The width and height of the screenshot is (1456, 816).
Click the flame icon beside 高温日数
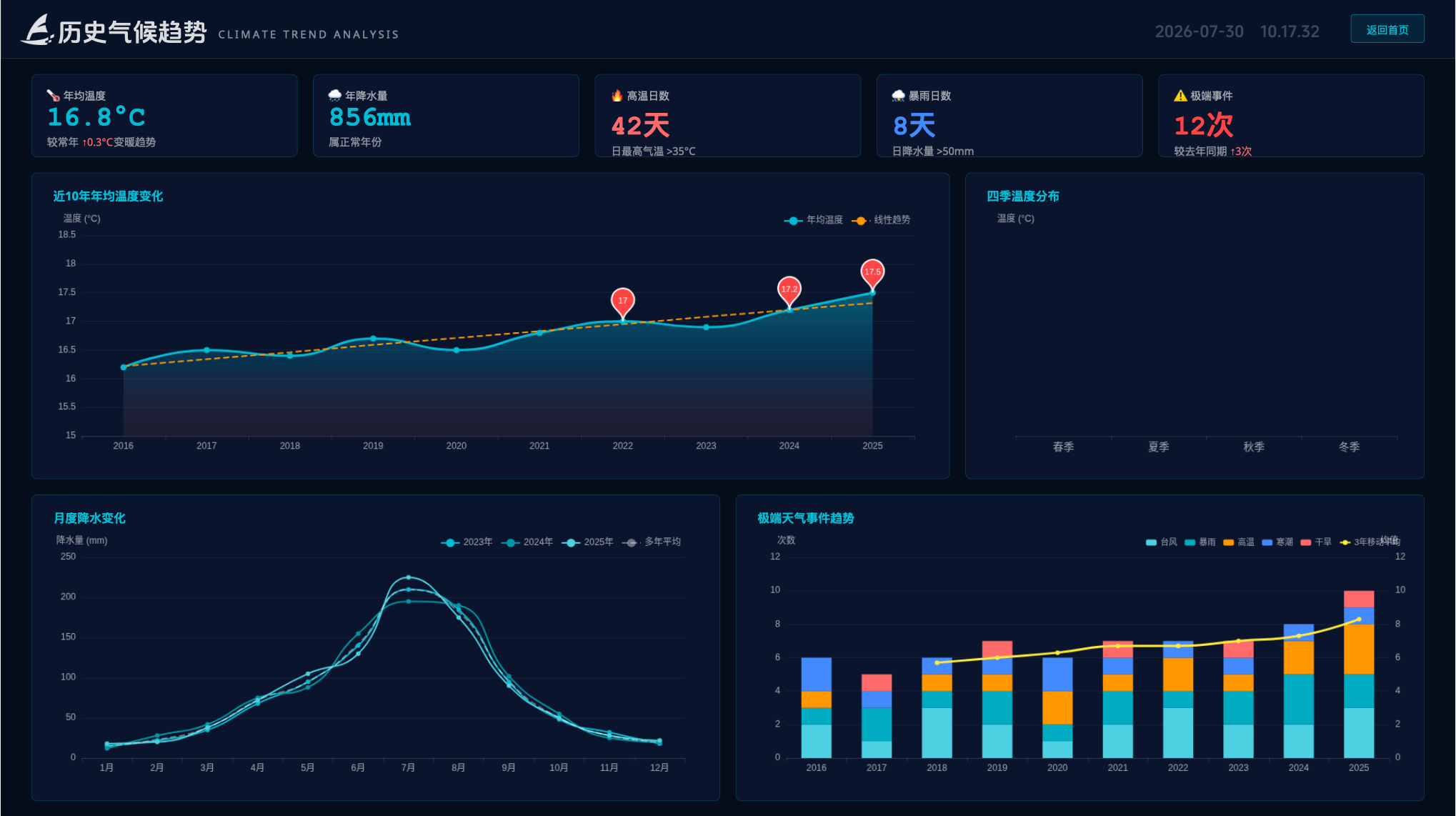click(617, 95)
